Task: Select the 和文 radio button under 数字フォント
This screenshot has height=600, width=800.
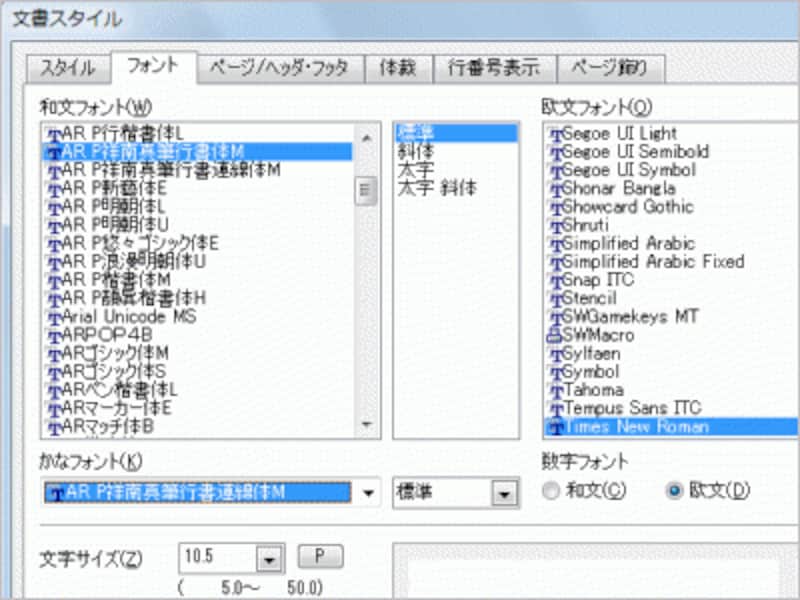Action: [x=551, y=489]
